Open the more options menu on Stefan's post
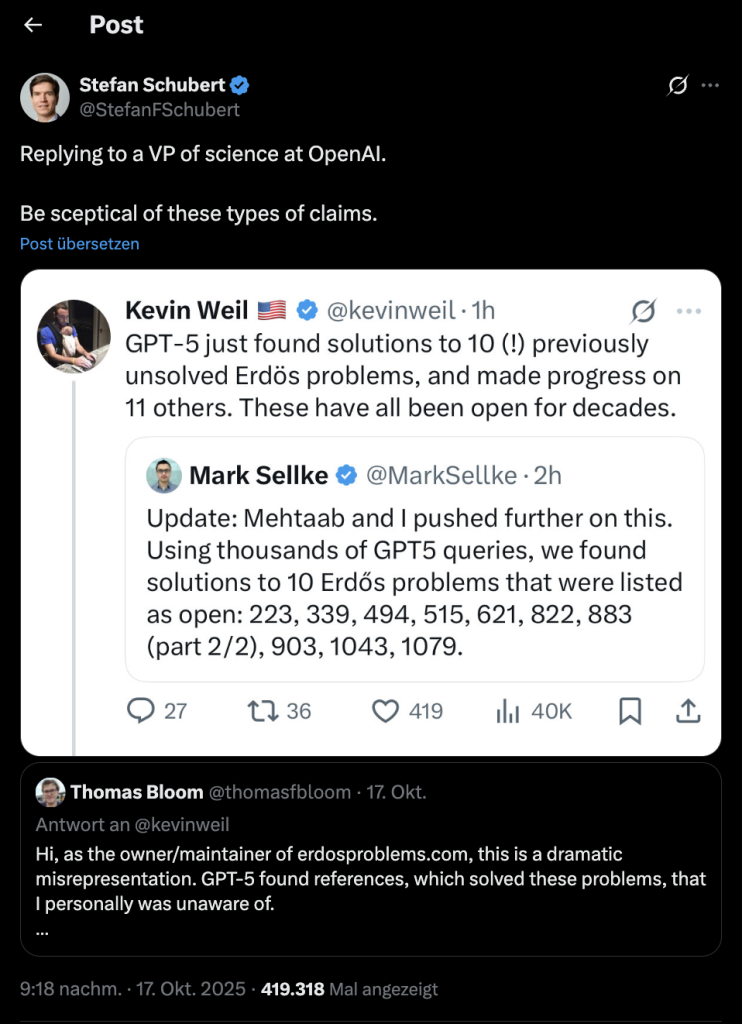The image size is (742, 1024). (x=710, y=86)
